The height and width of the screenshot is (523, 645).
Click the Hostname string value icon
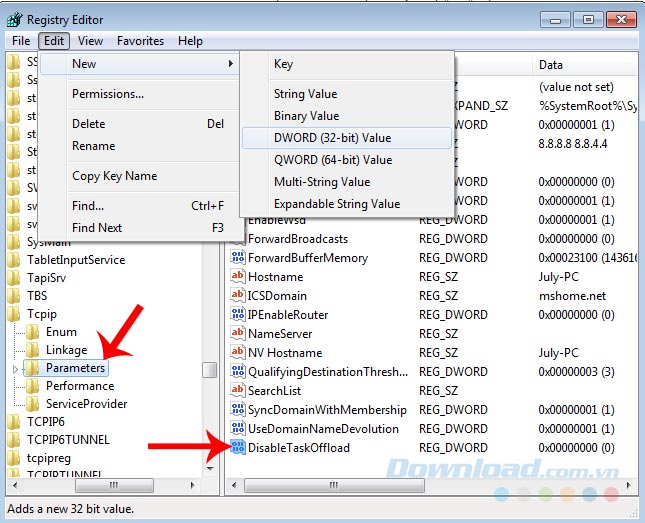(x=238, y=277)
